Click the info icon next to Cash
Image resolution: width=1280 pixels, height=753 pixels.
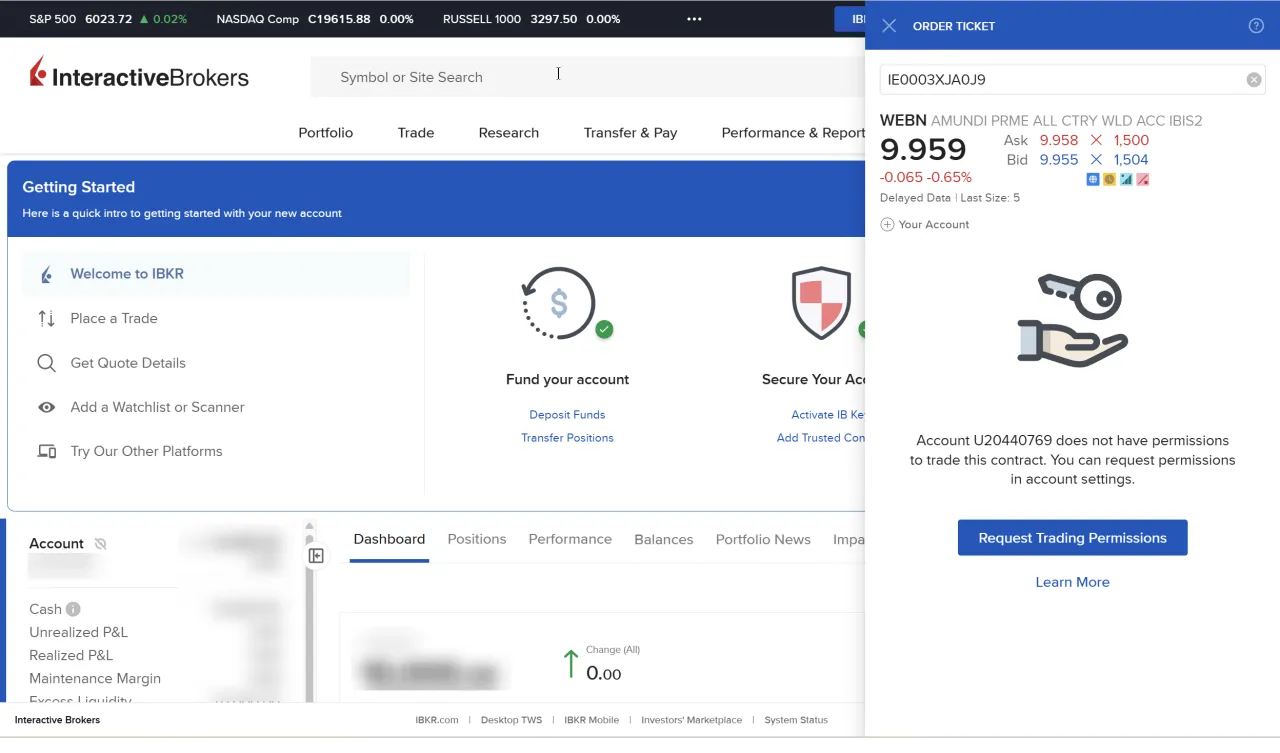73,609
